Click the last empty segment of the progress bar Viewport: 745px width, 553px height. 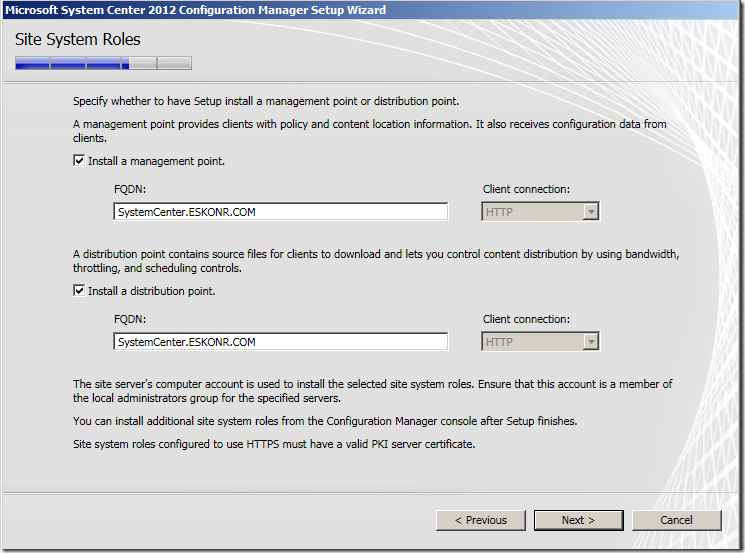[x=174, y=64]
